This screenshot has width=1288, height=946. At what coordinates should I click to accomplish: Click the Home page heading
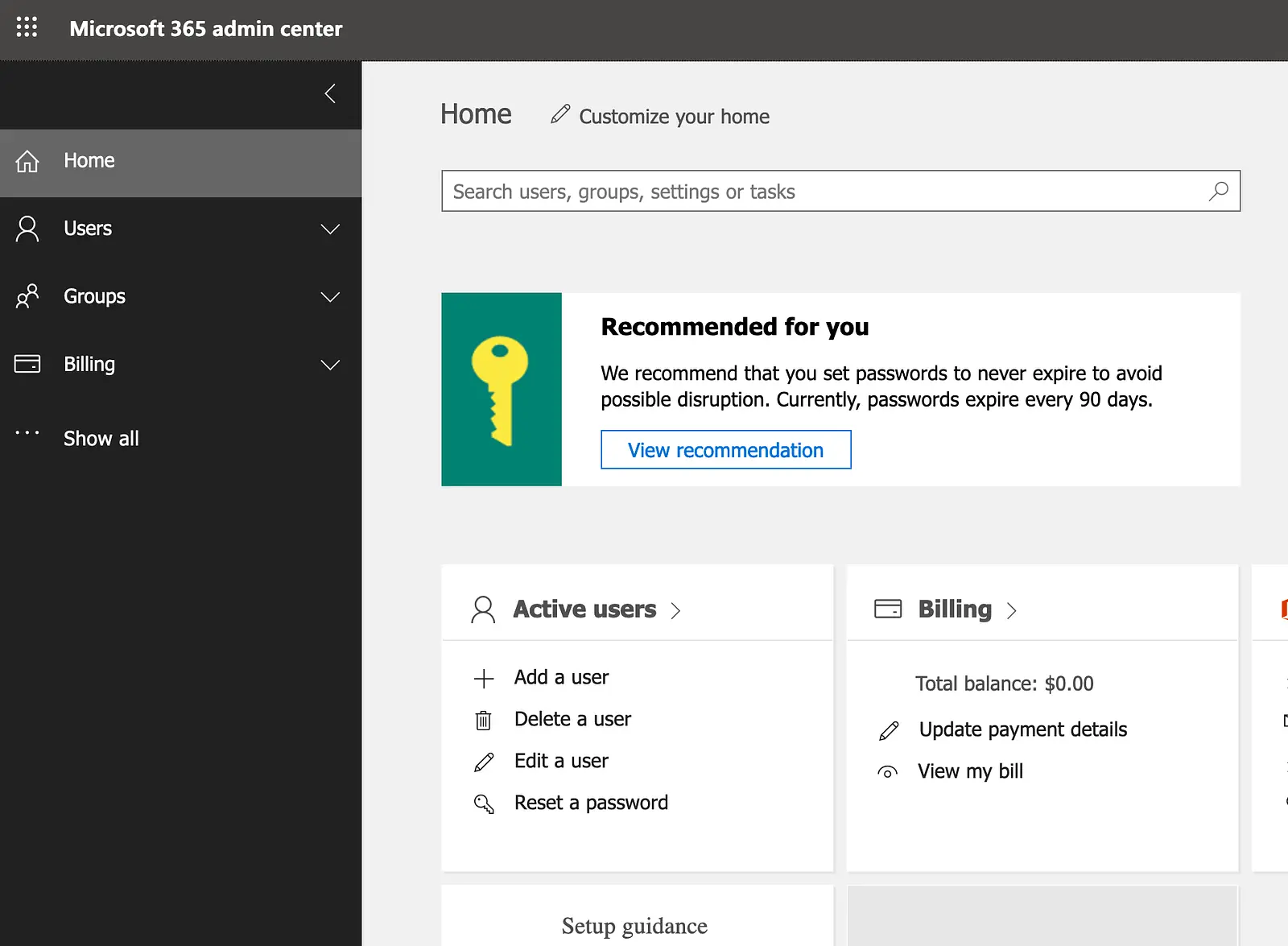coord(476,114)
